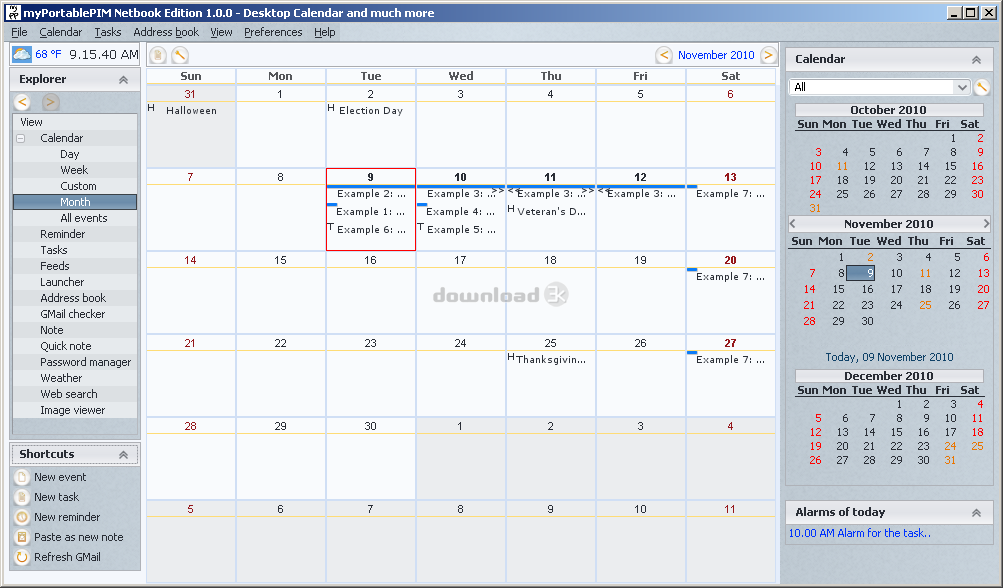Open Image viewer in the Explorer tree
The height and width of the screenshot is (588, 1003).
pos(72,410)
